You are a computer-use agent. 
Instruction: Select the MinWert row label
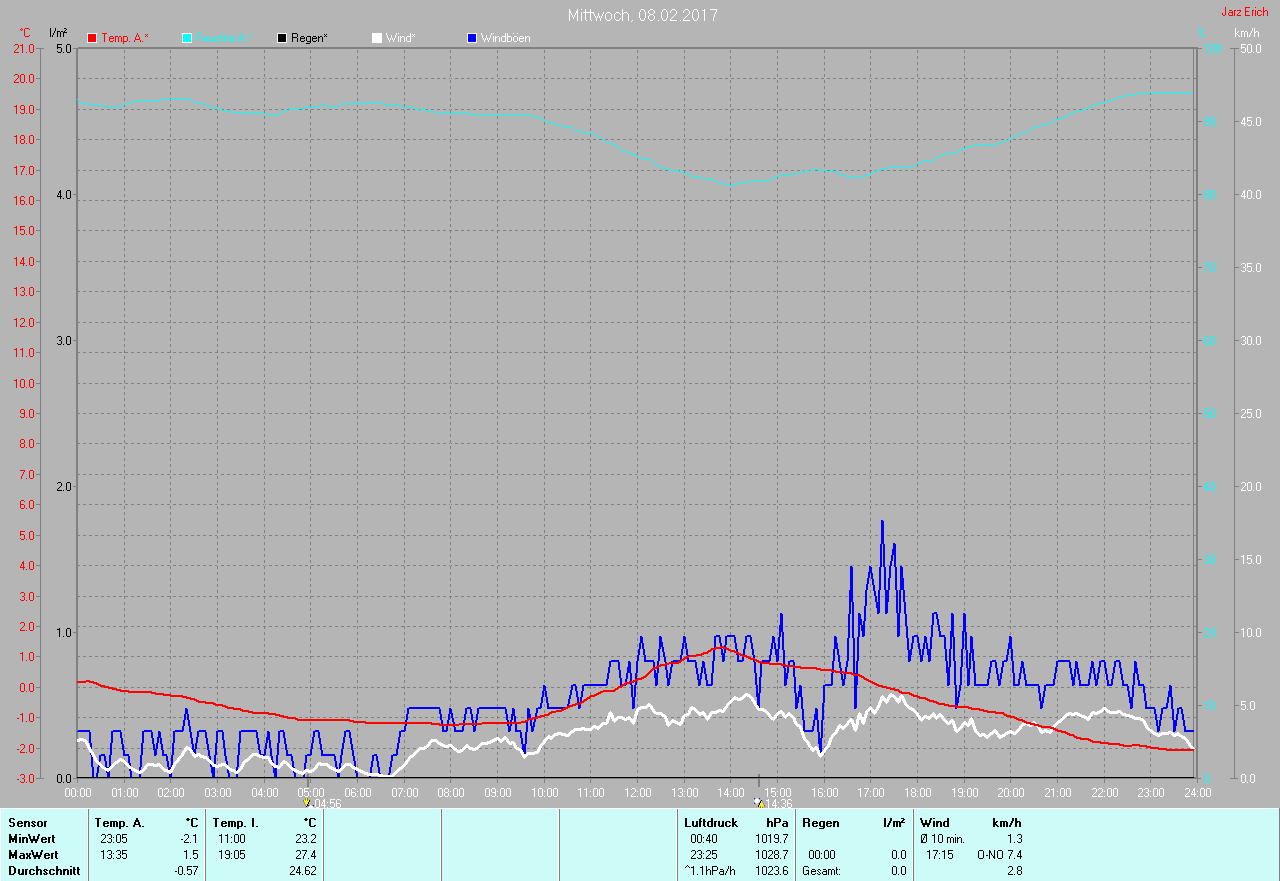pyautogui.click(x=30, y=838)
